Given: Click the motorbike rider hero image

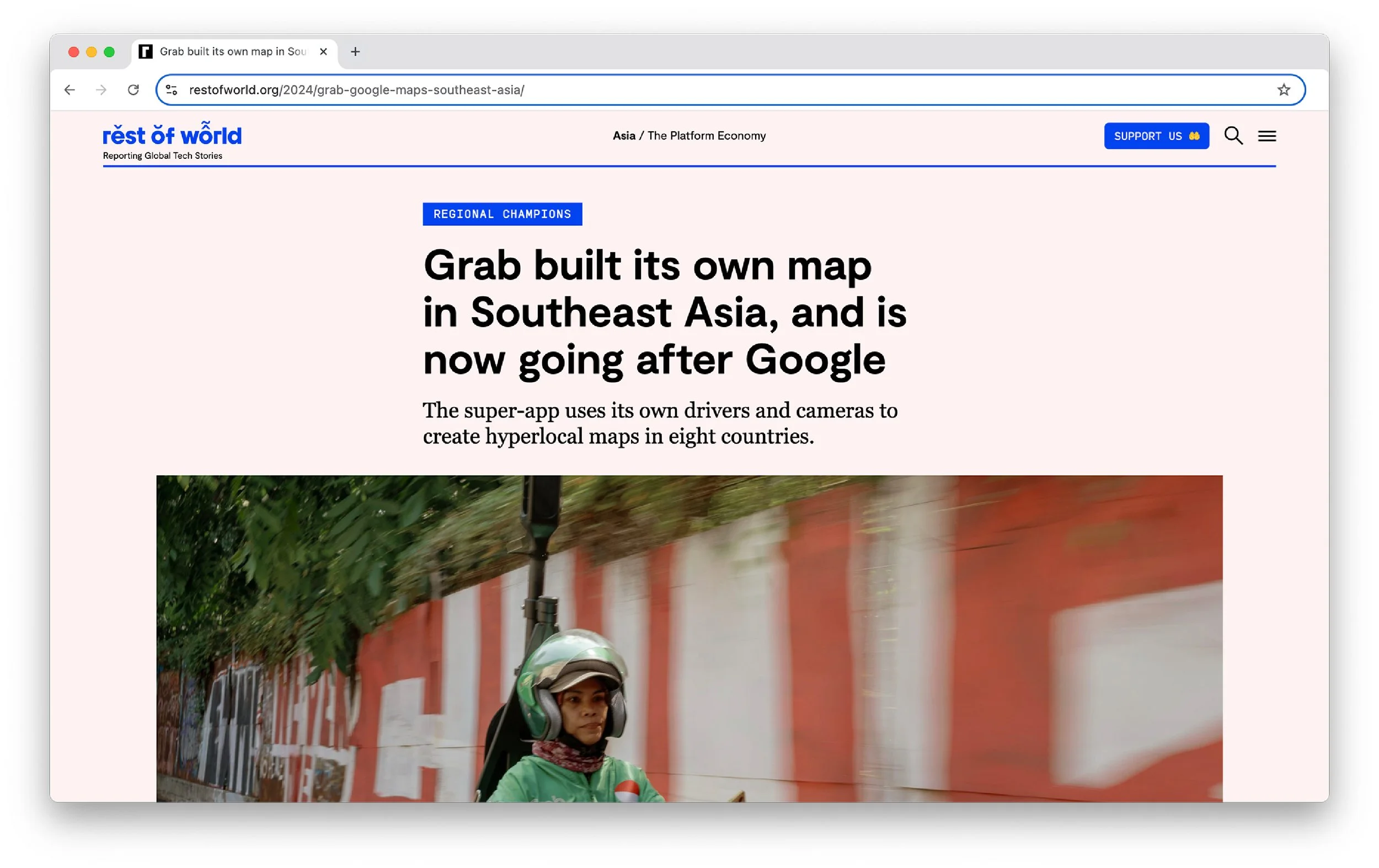Looking at the screenshot, I should tap(689, 638).
